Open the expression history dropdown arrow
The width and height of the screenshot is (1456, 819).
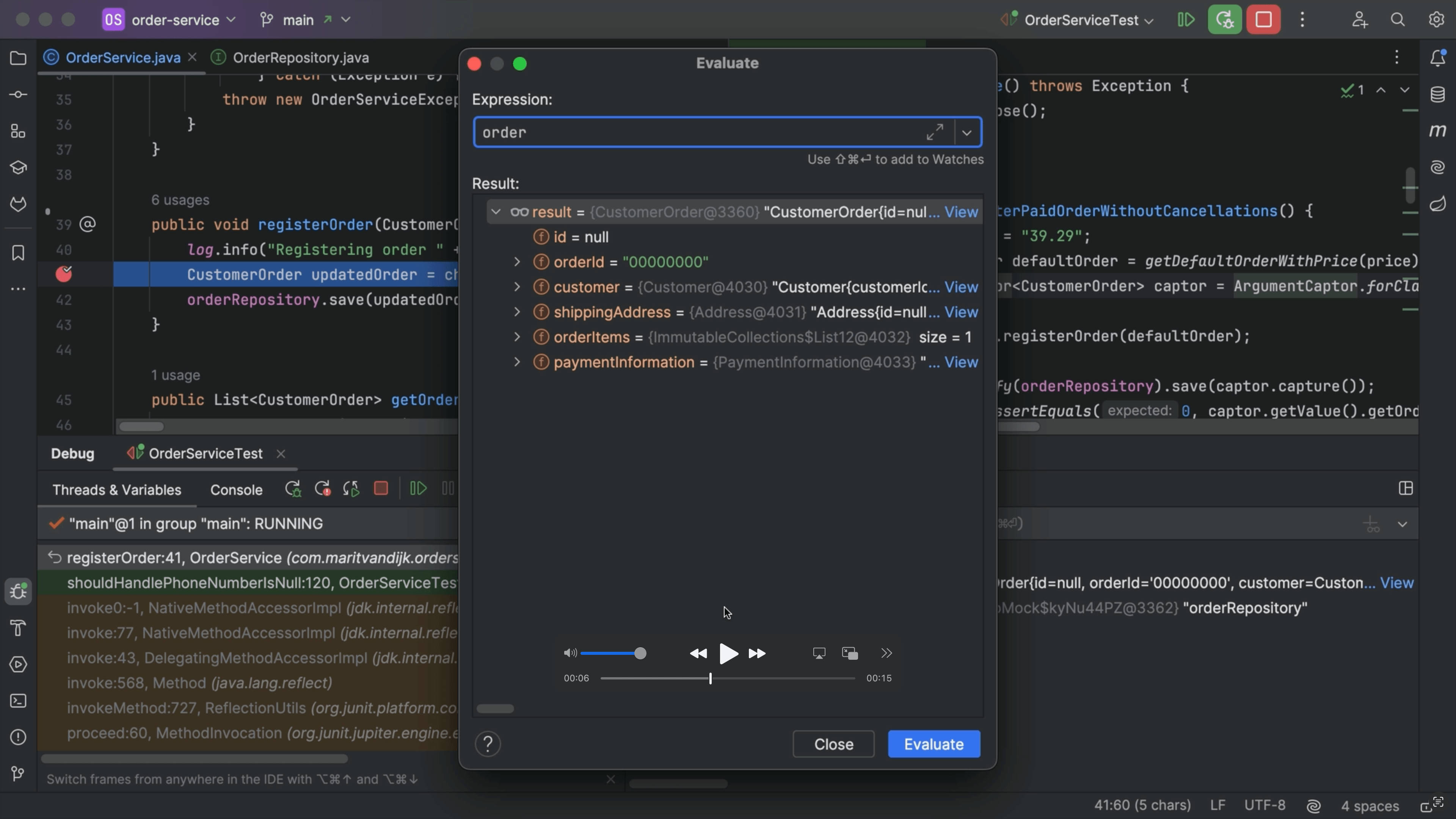click(x=967, y=133)
